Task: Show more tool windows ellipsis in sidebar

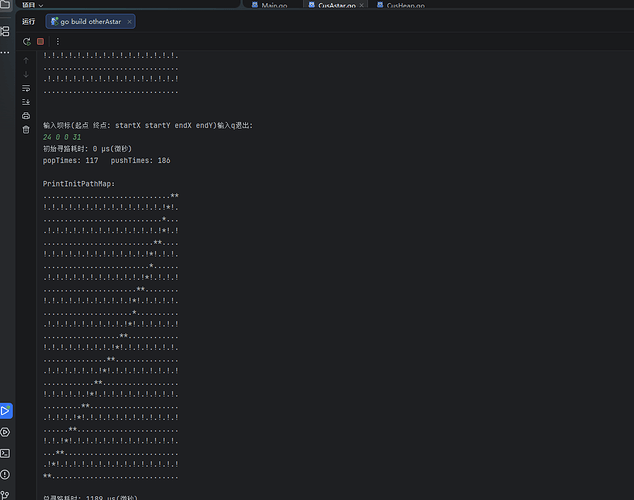Action: point(5,53)
